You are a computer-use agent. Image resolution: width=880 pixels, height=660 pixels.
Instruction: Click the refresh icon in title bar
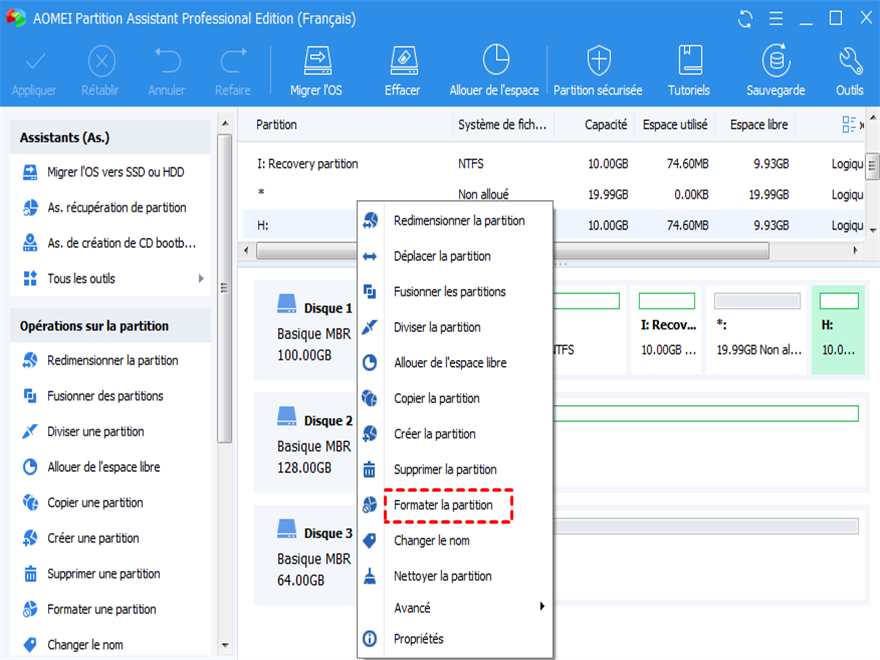(745, 19)
